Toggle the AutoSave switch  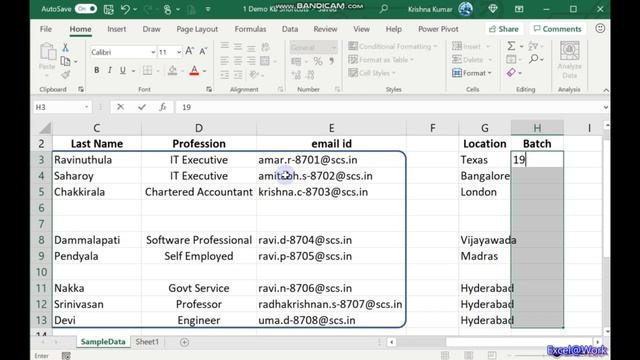86,9
